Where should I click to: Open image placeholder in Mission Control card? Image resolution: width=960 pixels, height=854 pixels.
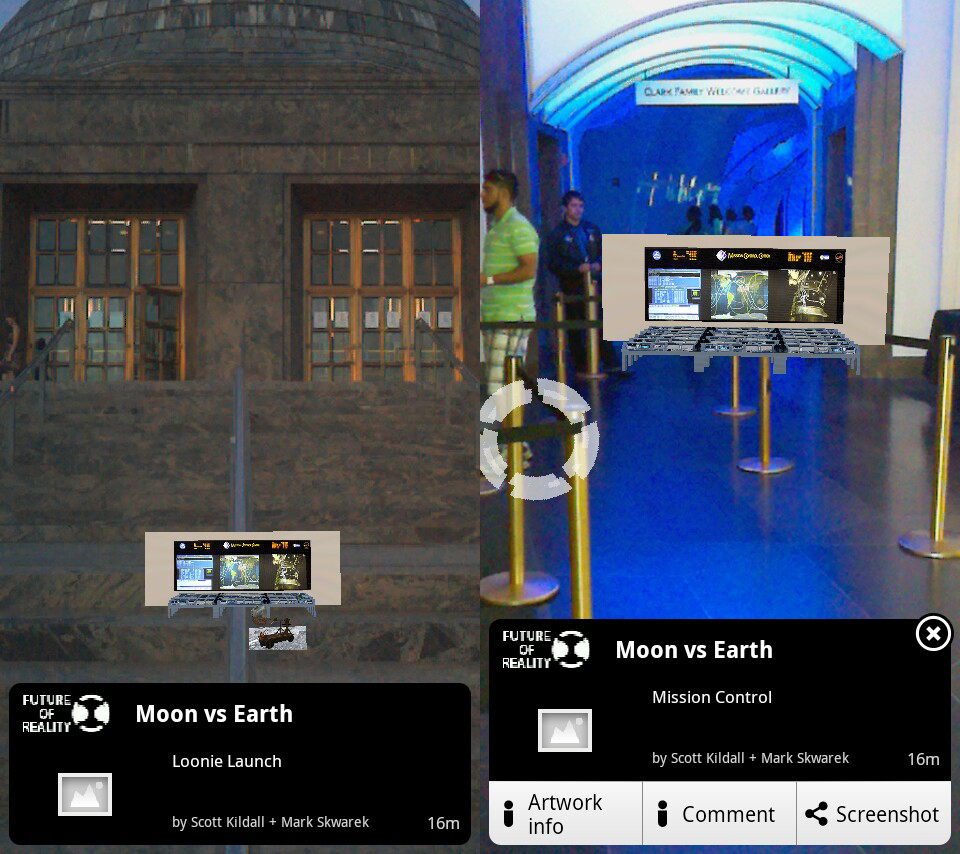click(565, 730)
